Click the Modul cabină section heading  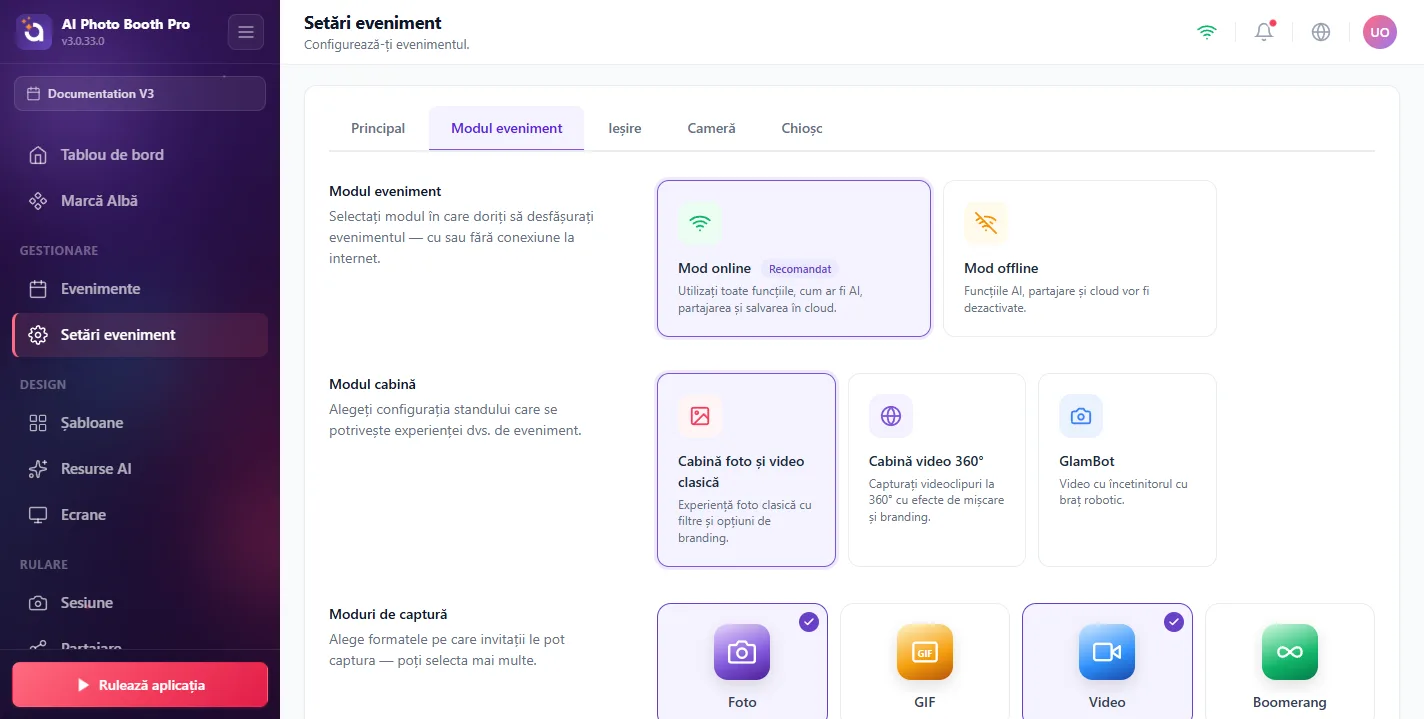coord(372,384)
